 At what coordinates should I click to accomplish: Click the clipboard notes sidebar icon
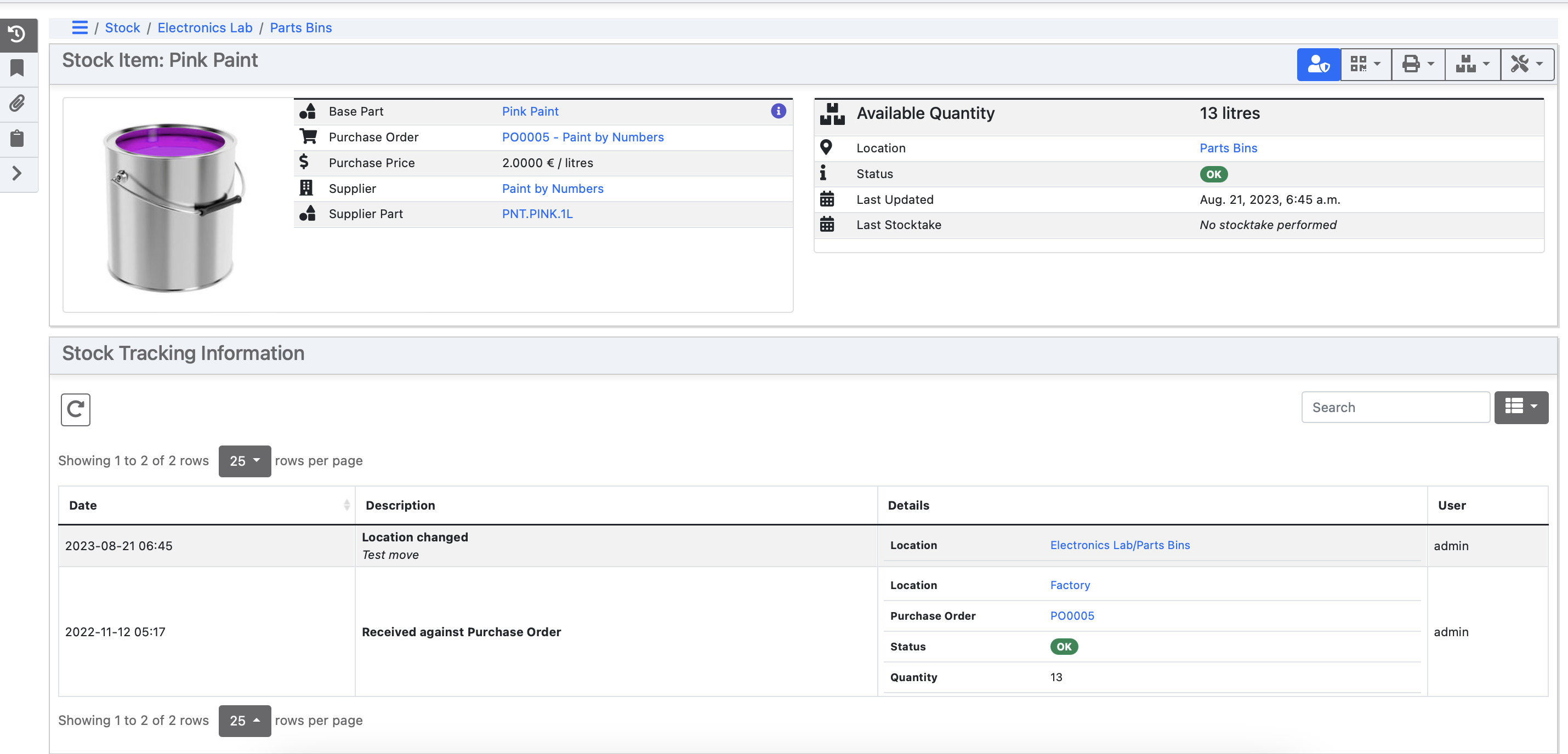[17, 138]
